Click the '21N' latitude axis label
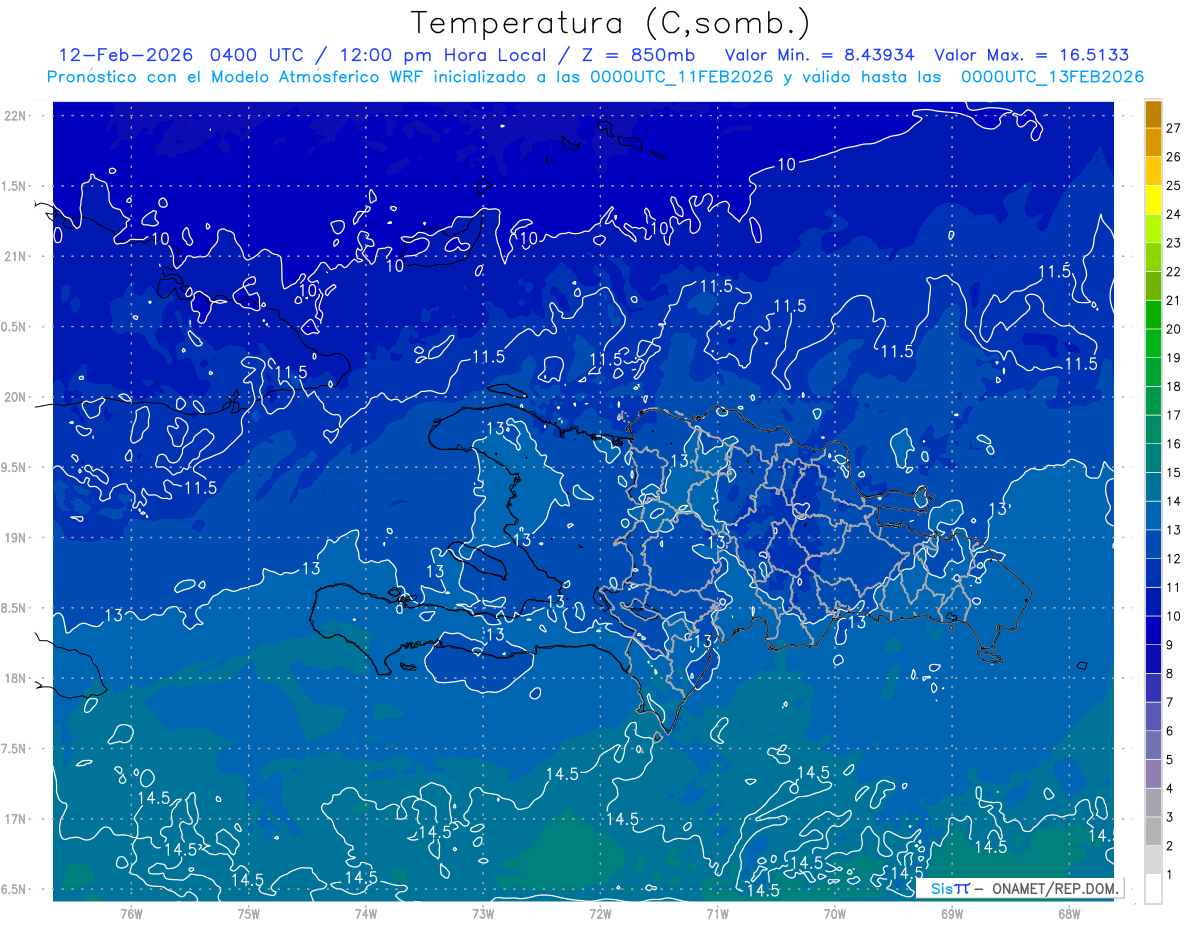 click(x=17, y=256)
